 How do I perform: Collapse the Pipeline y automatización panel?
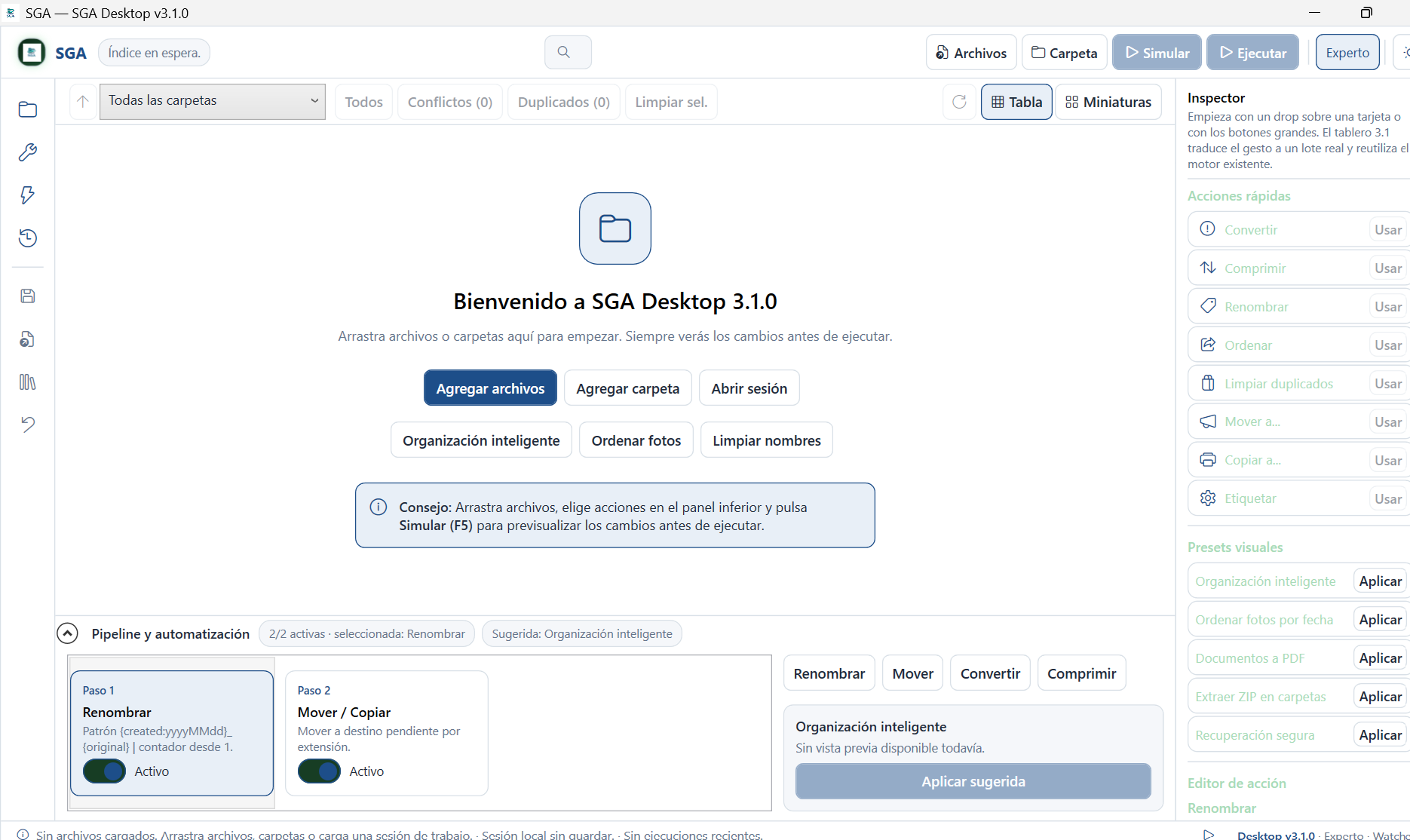click(x=68, y=633)
